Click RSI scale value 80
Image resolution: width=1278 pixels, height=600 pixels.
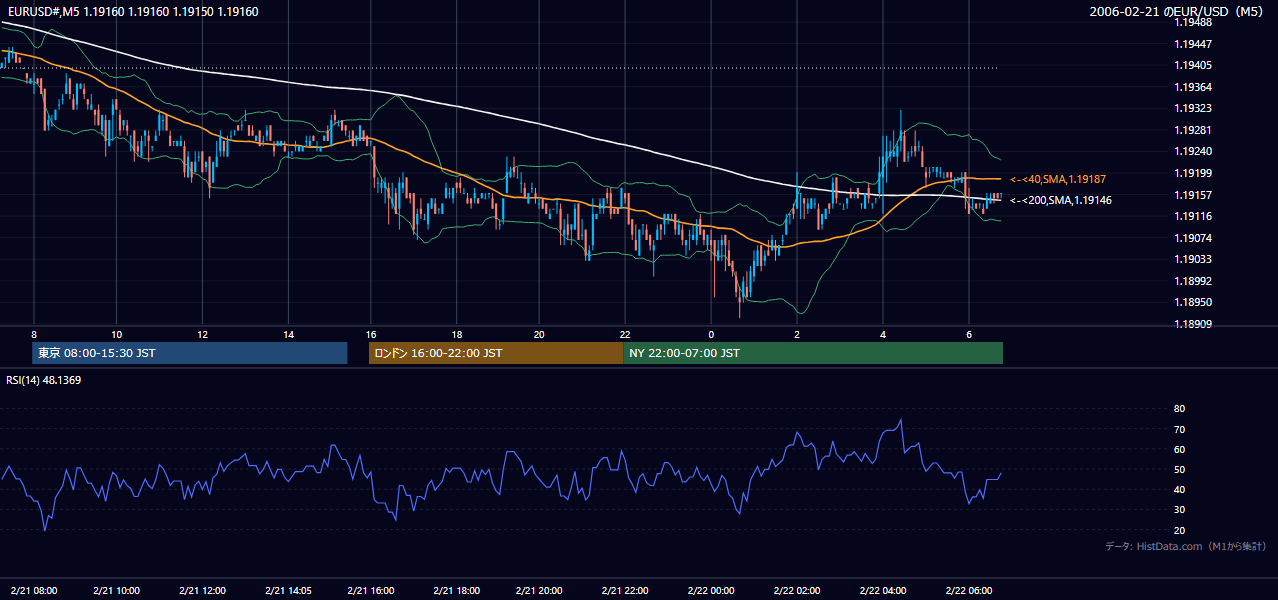(1179, 409)
